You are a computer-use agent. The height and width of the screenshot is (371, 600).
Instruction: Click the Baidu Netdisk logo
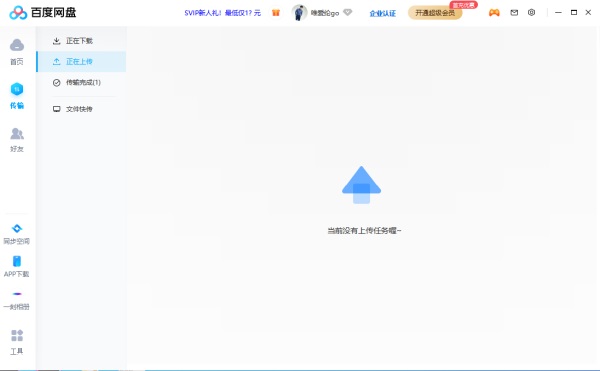42,13
